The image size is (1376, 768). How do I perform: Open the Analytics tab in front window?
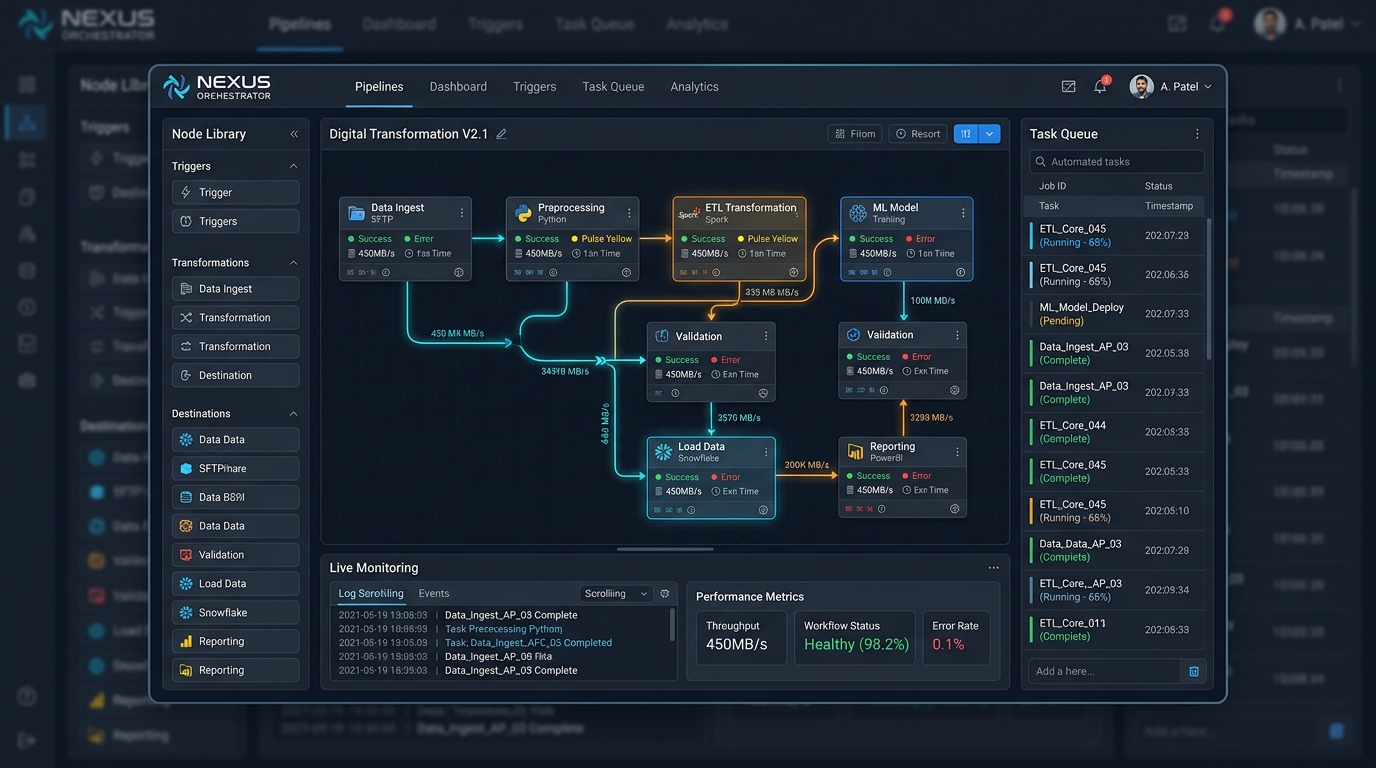[695, 87]
